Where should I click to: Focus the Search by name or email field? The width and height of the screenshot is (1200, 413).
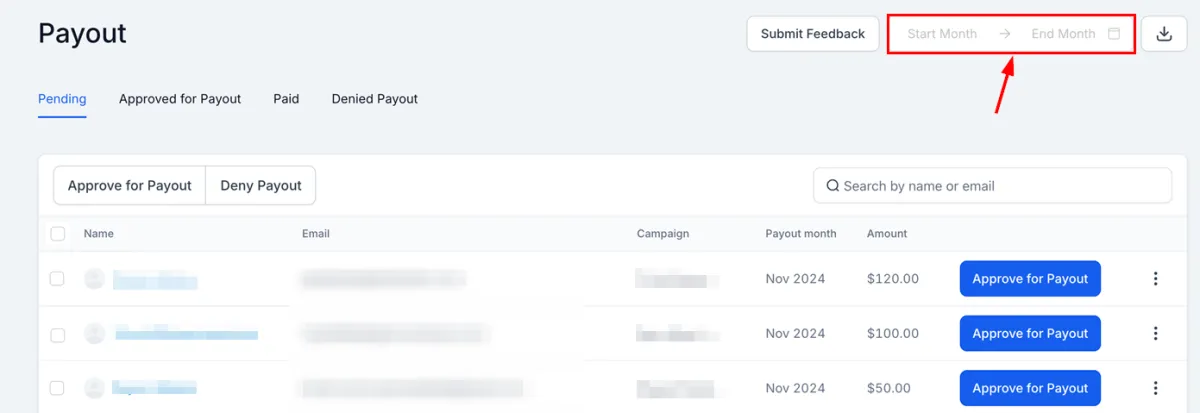(992, 186)
